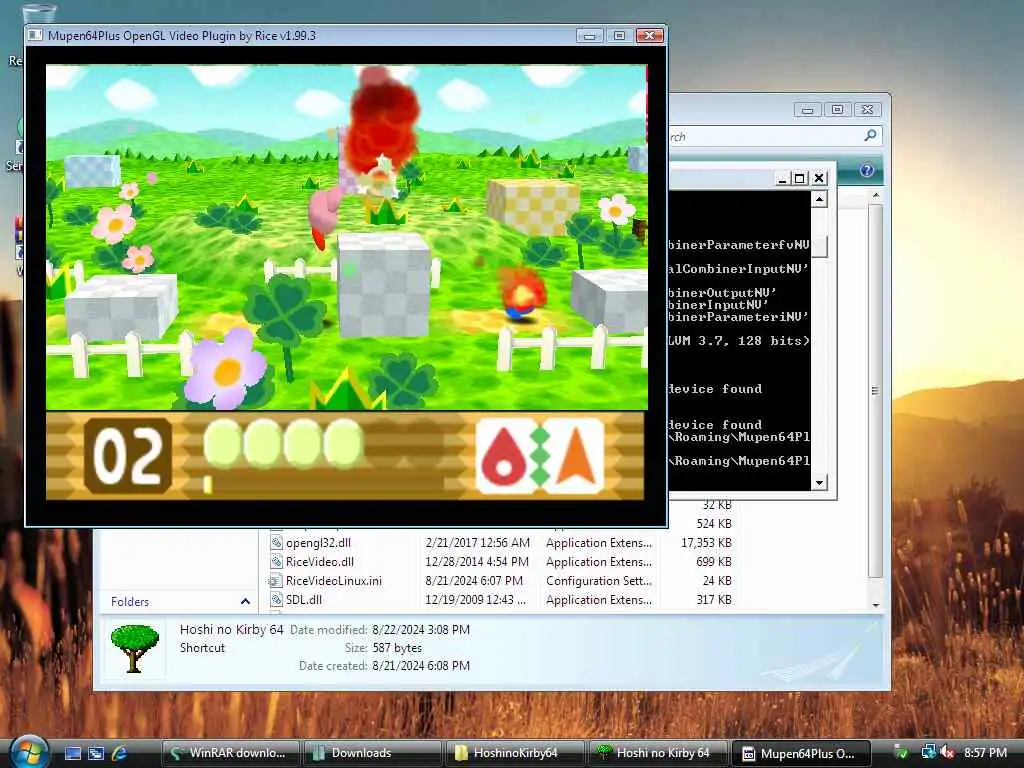Image resolution: width=1024 pixels, height=768 pixels.
Task: Click the Recycle Bin desktop icon
Action: pyautogui.click(x=38, y=13)
